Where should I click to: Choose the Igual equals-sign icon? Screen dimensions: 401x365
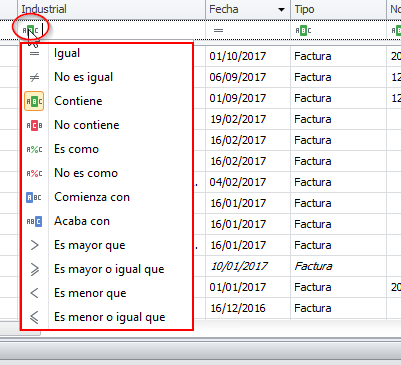coord(34,53)
